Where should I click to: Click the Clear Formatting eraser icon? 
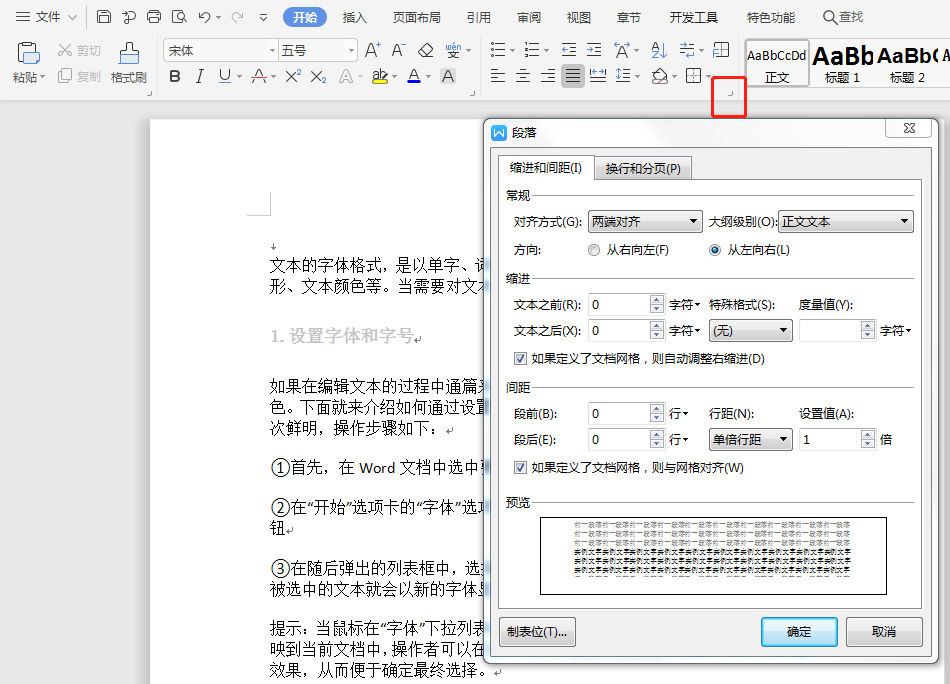pos(426,50)
